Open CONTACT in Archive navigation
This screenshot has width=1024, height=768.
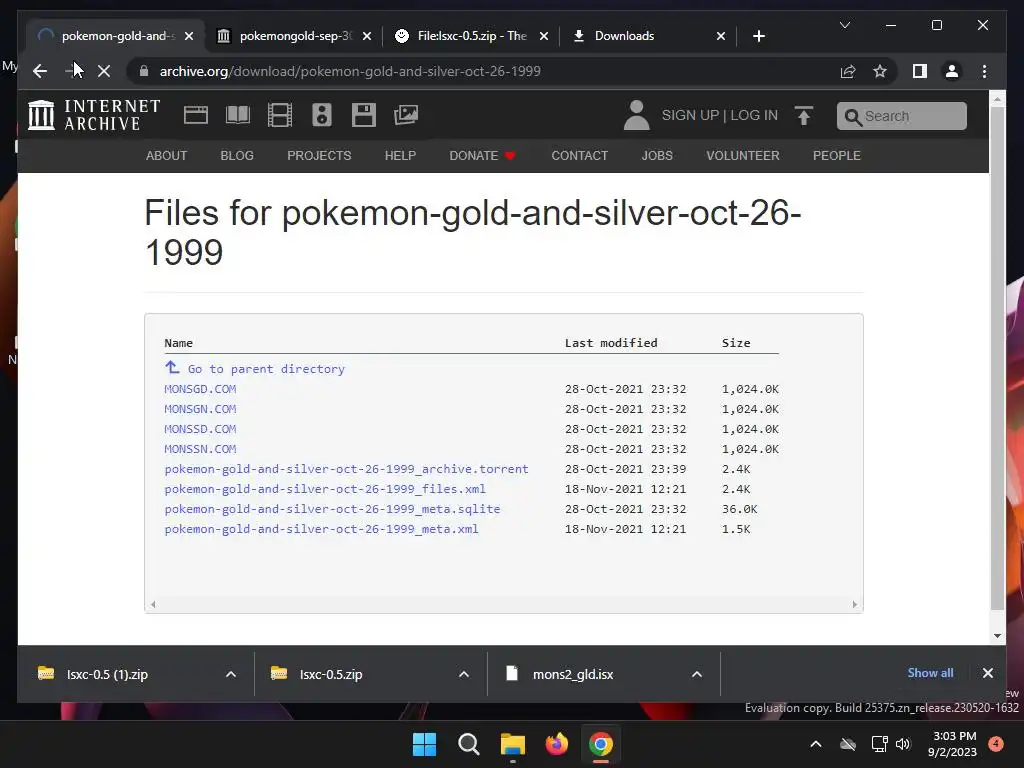click(x=579, y=155)
